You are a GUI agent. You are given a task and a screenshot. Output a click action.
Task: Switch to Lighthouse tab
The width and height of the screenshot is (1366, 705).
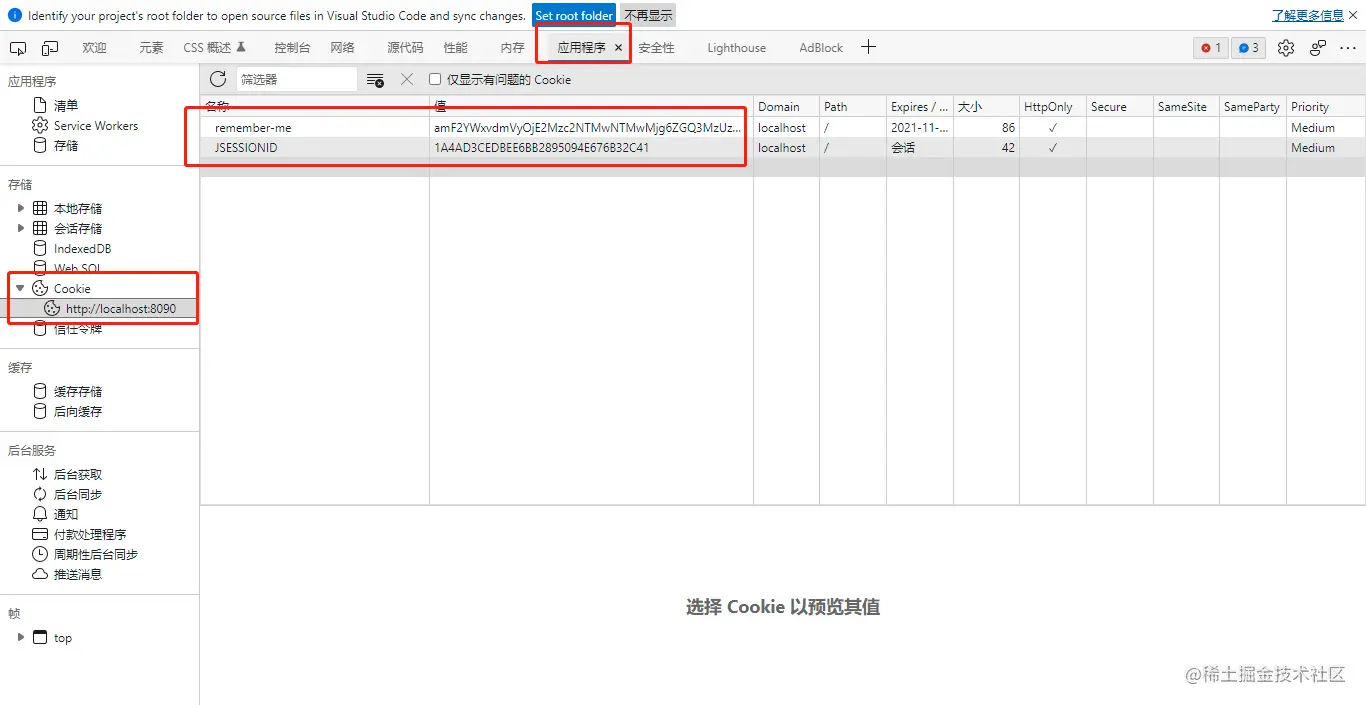(736, 48)
